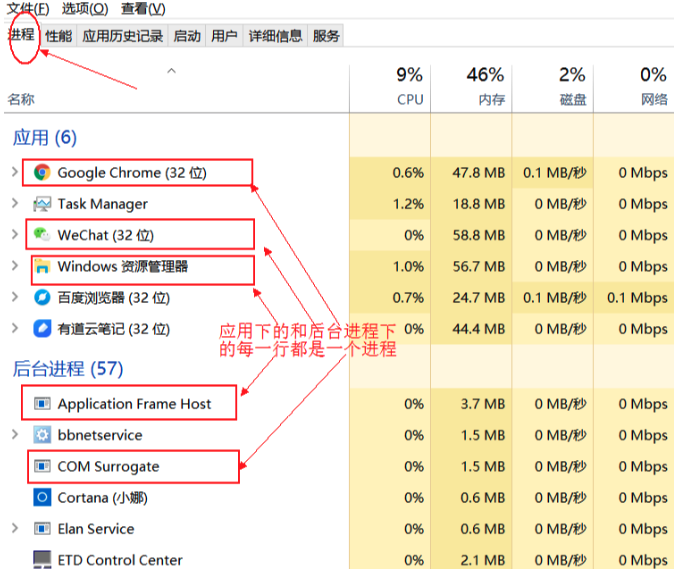Click the ETD Control Center icon

(x=42, y=559)
